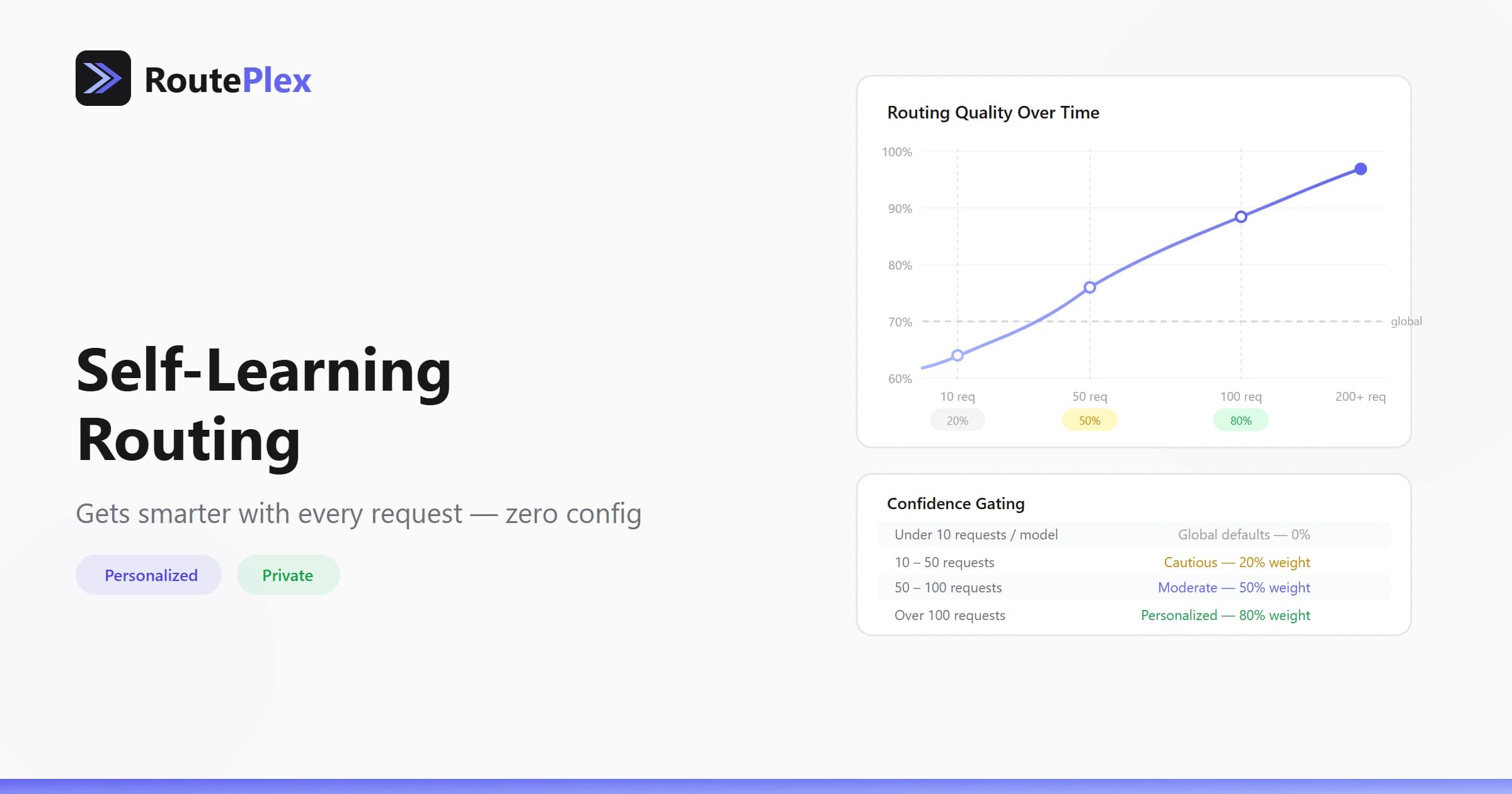Viewport: 1512px width, 794px height.
Task: Click the RoutePlex wordmark link
Action: click(x=227, y=79)
